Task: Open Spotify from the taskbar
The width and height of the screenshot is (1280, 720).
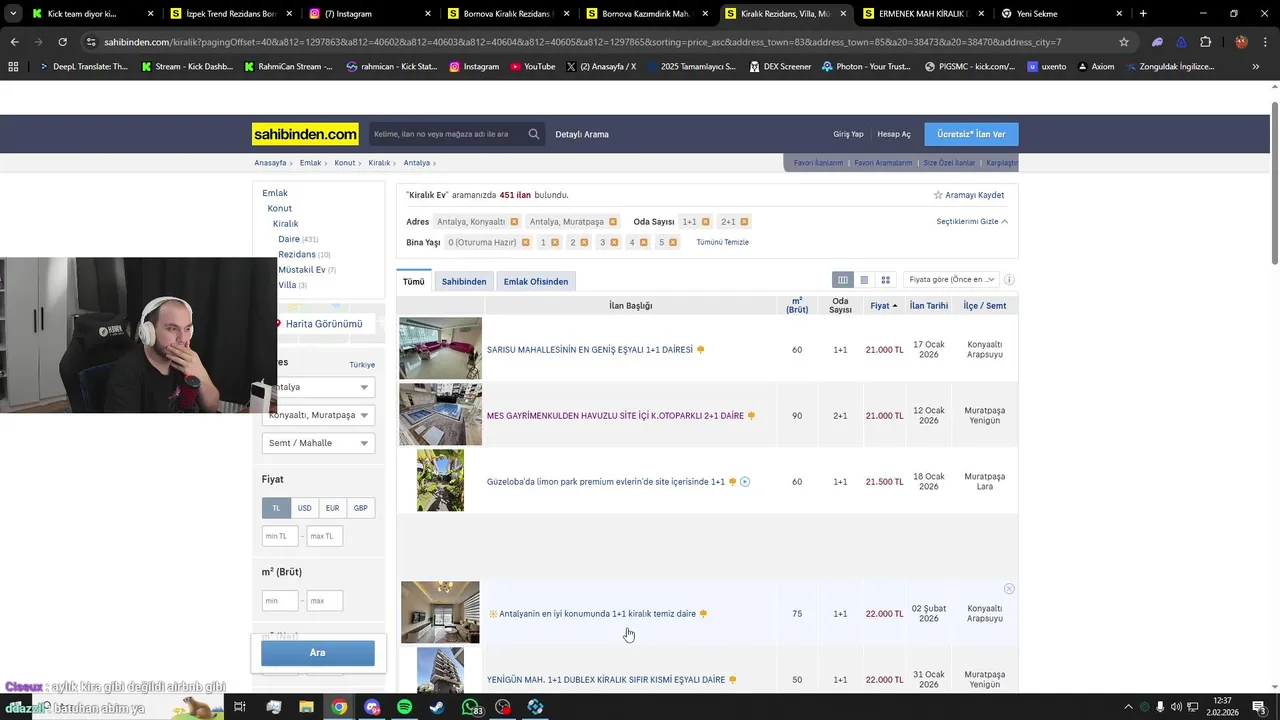Action: pos(404,707)
